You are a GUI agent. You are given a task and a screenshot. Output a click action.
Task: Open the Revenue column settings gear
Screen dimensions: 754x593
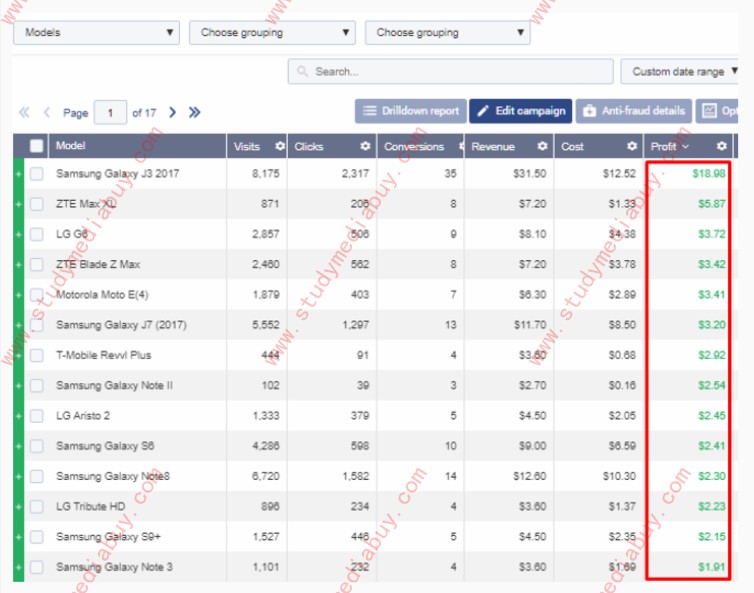point(542,146)
